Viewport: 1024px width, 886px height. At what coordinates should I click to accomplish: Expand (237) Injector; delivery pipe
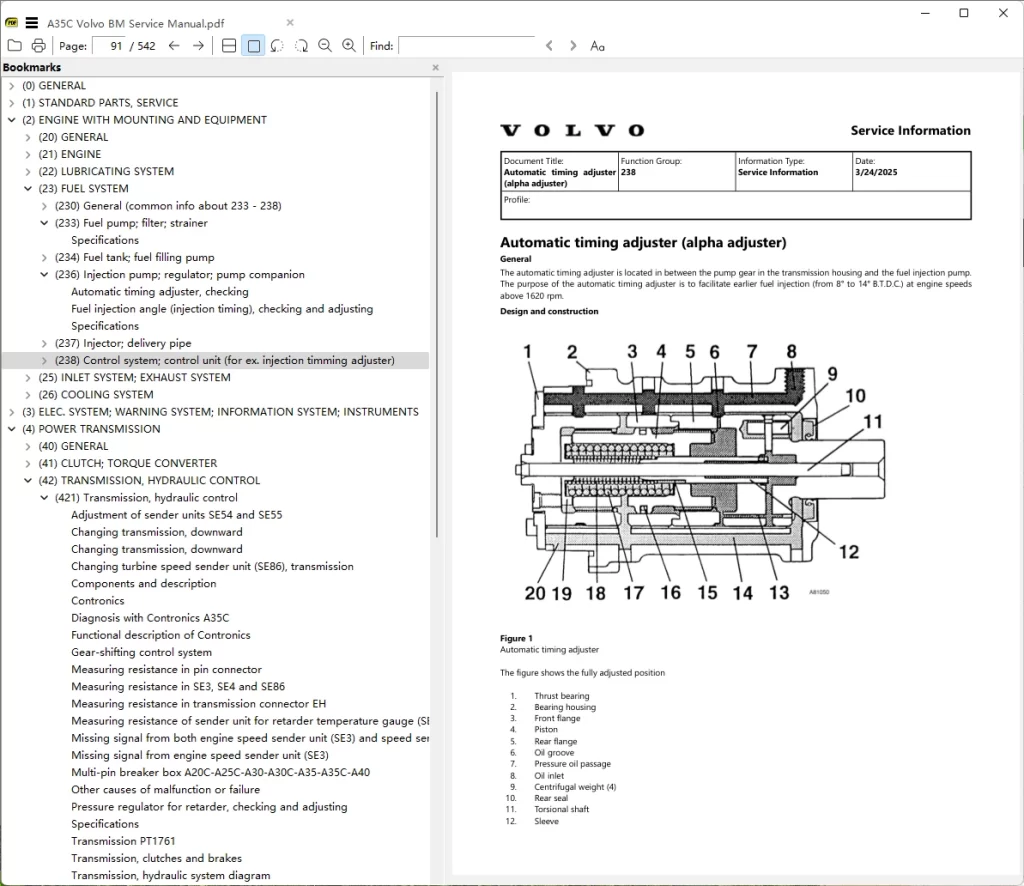coord(44,343)
